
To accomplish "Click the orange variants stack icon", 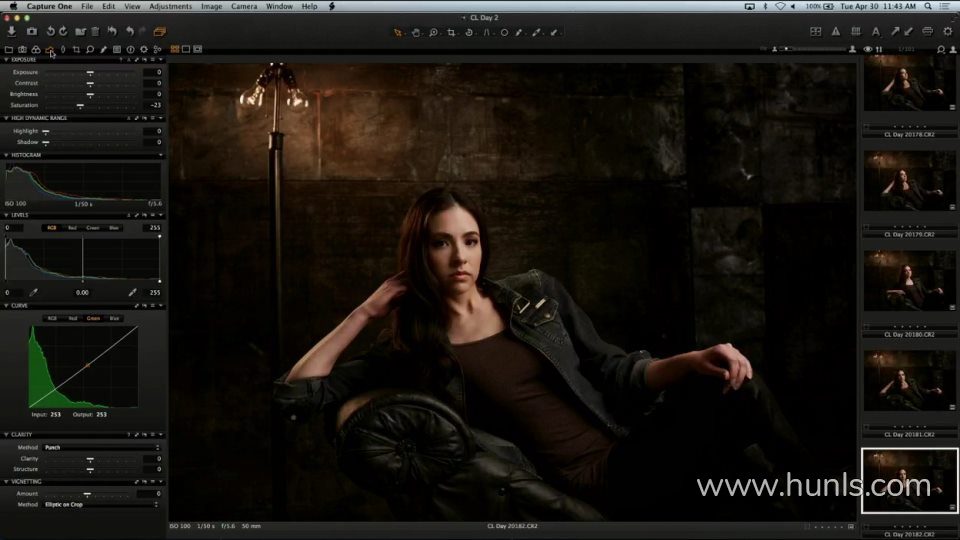I will [160, 31].
